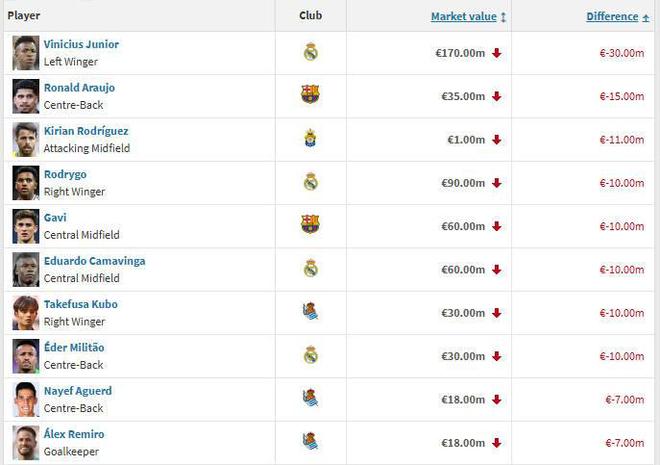Viewport: 660px width, 465px height.
Task: Click the club crest in Vinicius Junior's row
Action: pyautogui.click(x=310, y=52)
